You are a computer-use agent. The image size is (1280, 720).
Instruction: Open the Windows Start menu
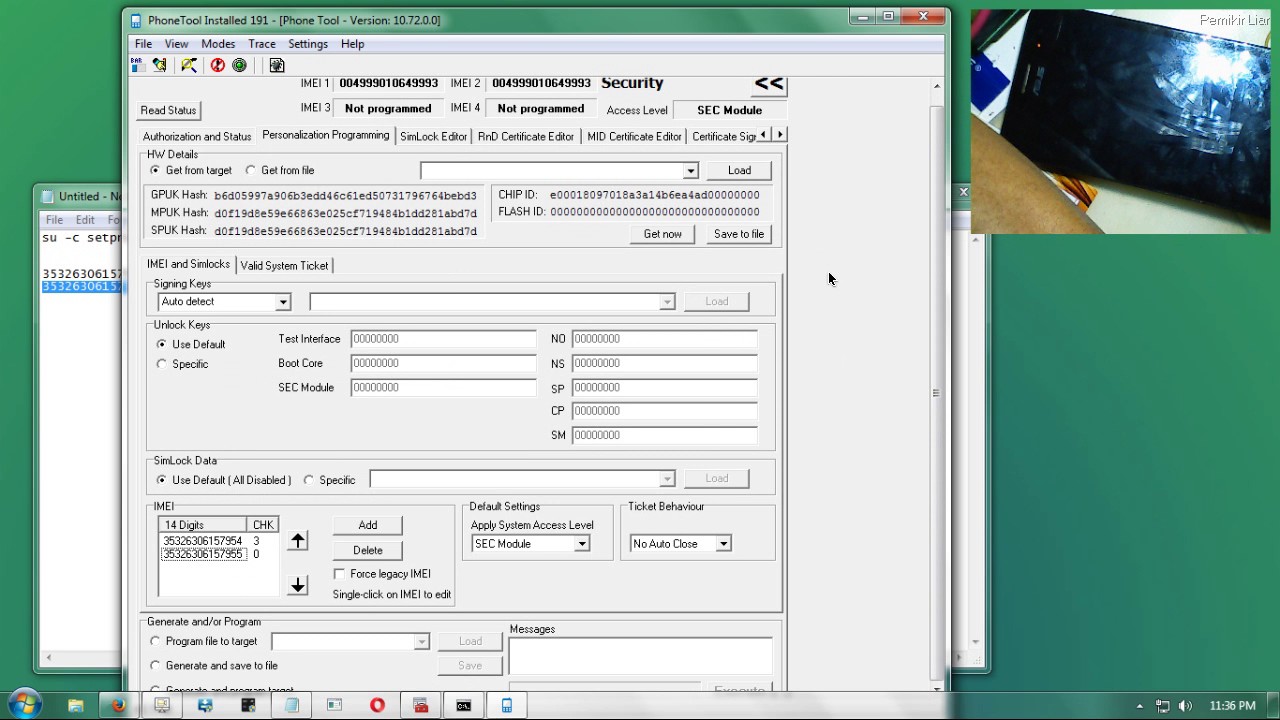point(25,704)
